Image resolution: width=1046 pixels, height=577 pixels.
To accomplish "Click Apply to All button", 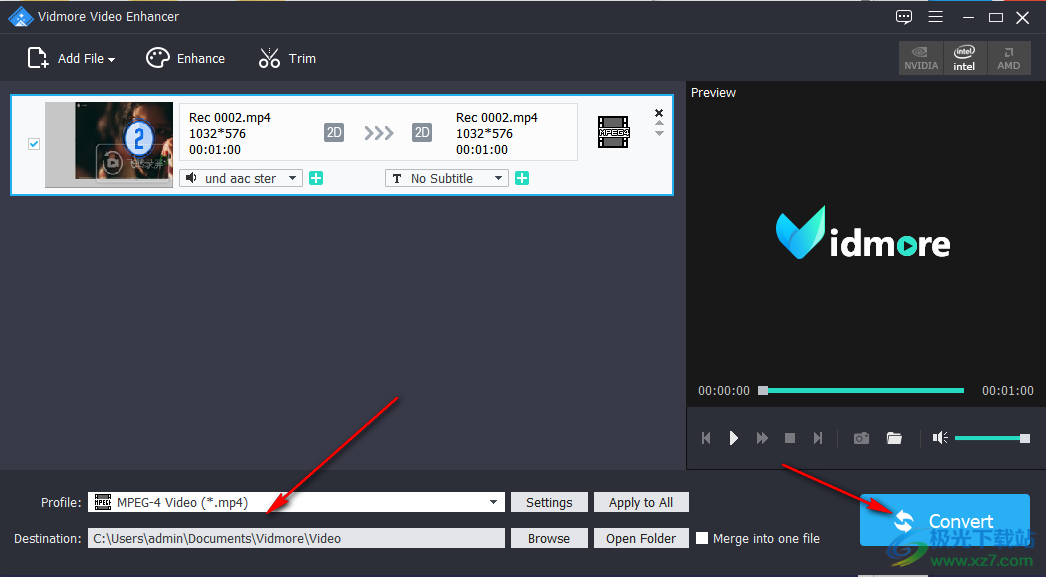I will (x=641, y=502).
